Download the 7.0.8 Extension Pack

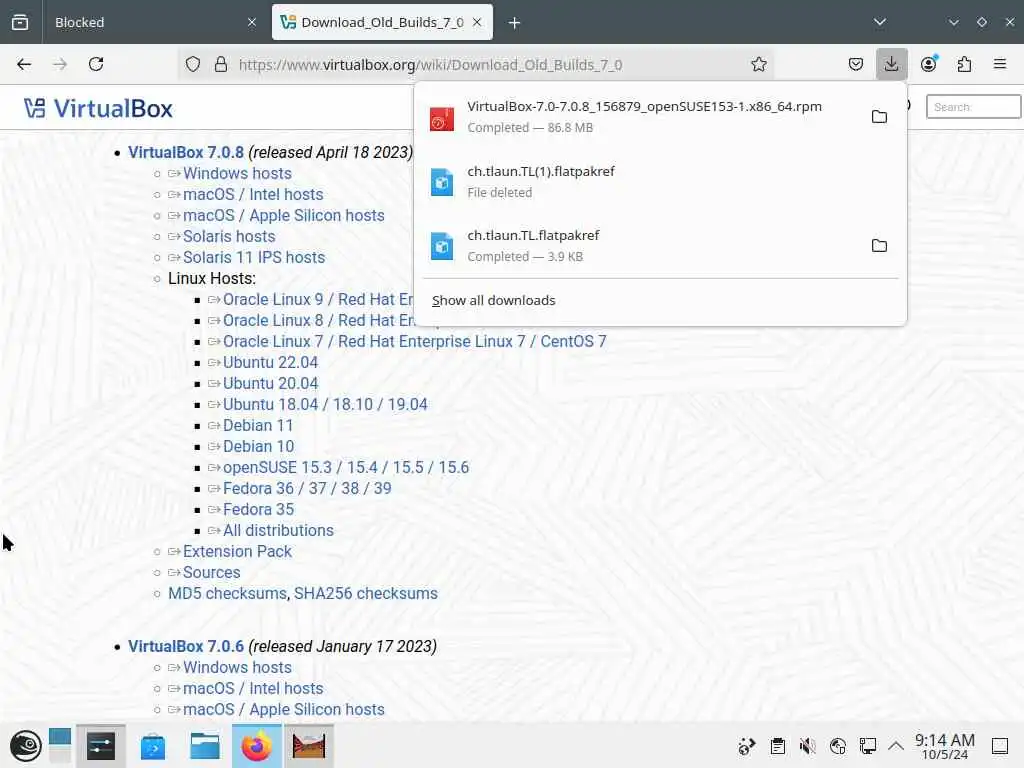237,551
